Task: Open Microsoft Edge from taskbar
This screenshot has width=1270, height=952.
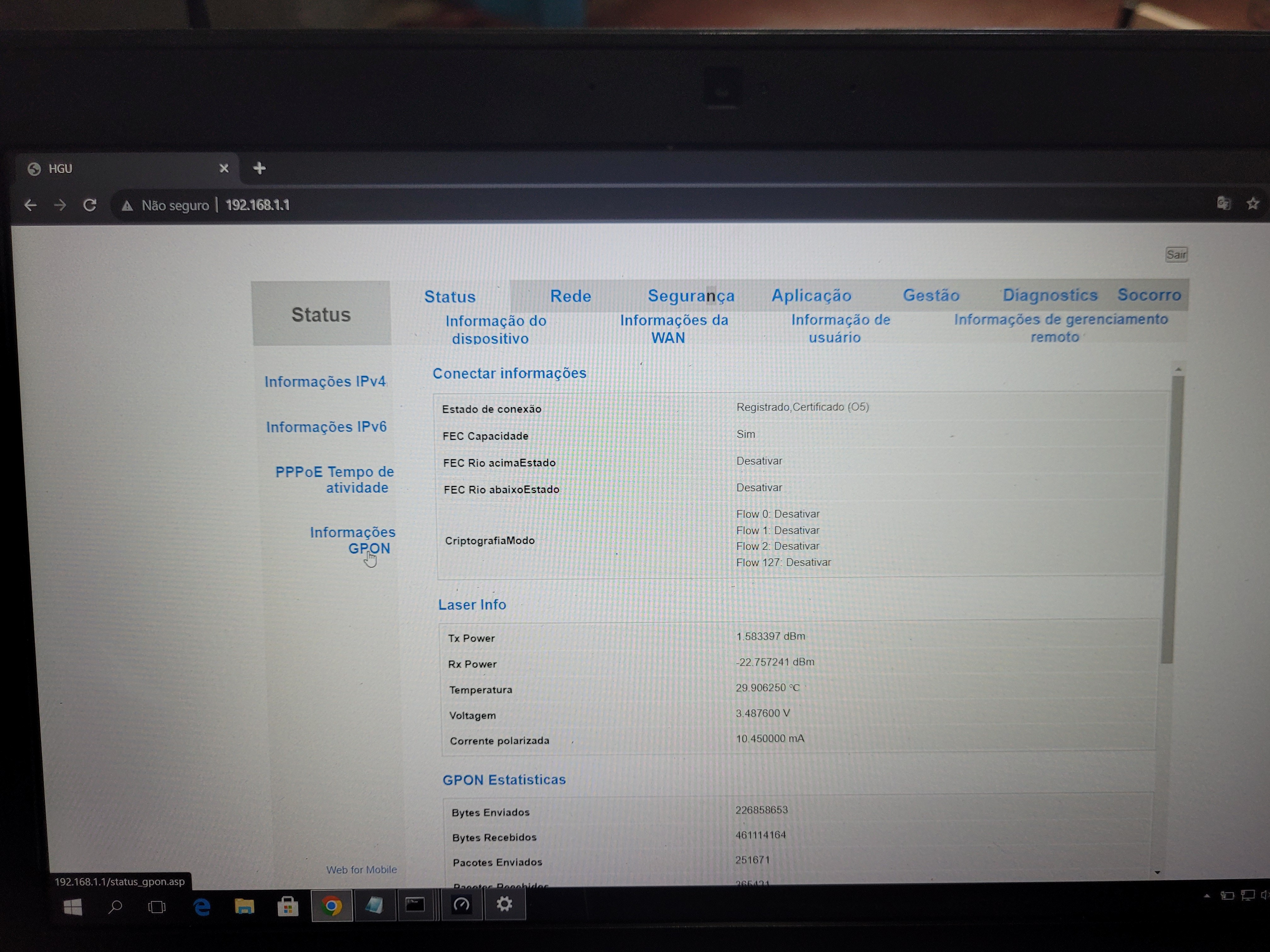Action: point(202,907)
